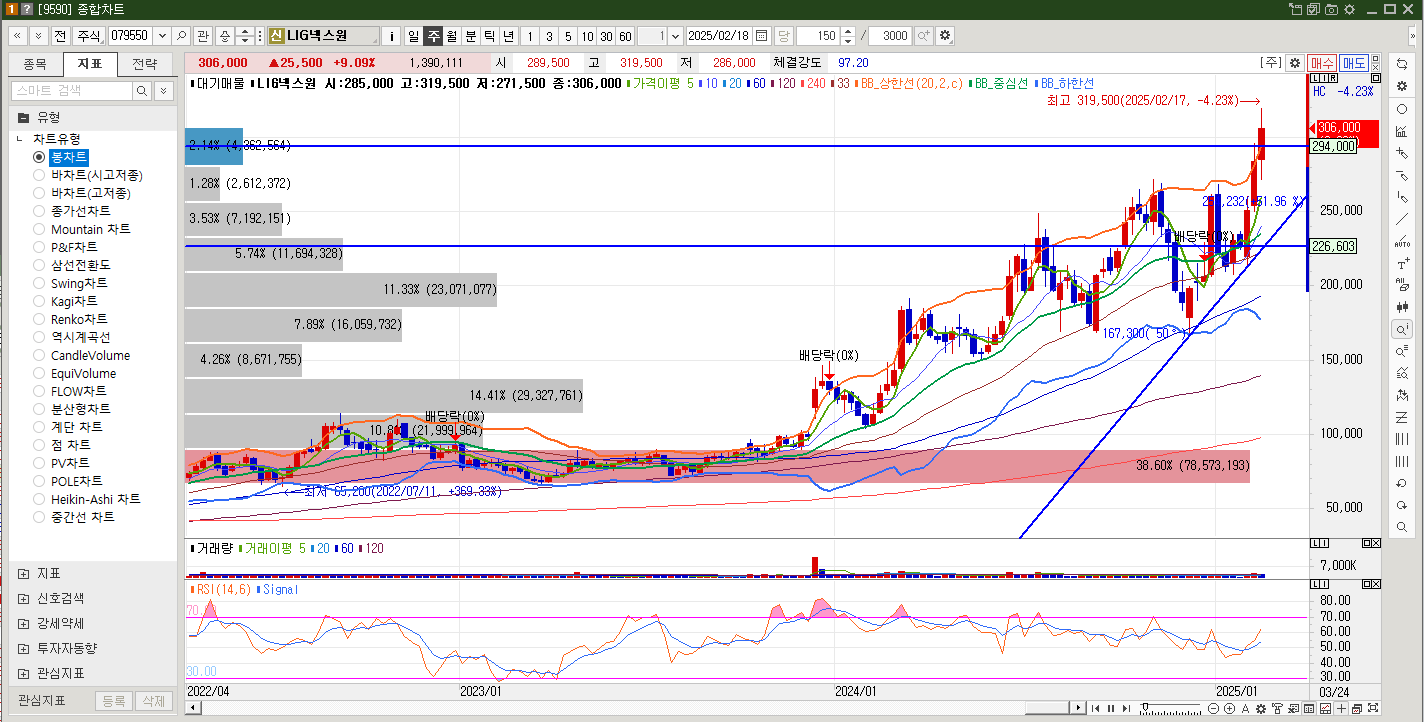Viewport: 1424px width, 722px height.
Task: Click the camera capture icon in title bar
Action: click(x=1330, y=8)
